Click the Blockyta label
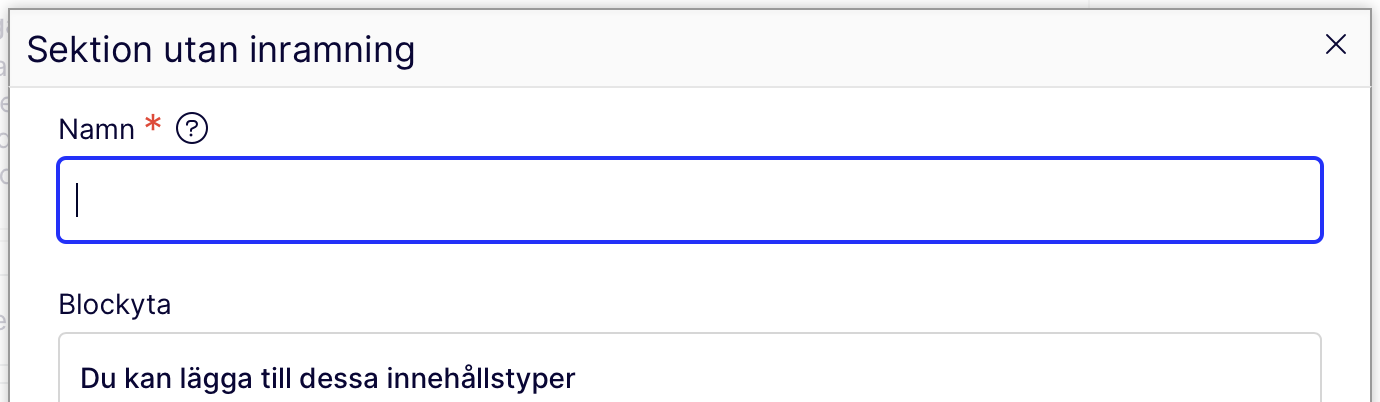Image resolution: width=1380 pixels, height=402 pixels. click(x=114, y=304)
